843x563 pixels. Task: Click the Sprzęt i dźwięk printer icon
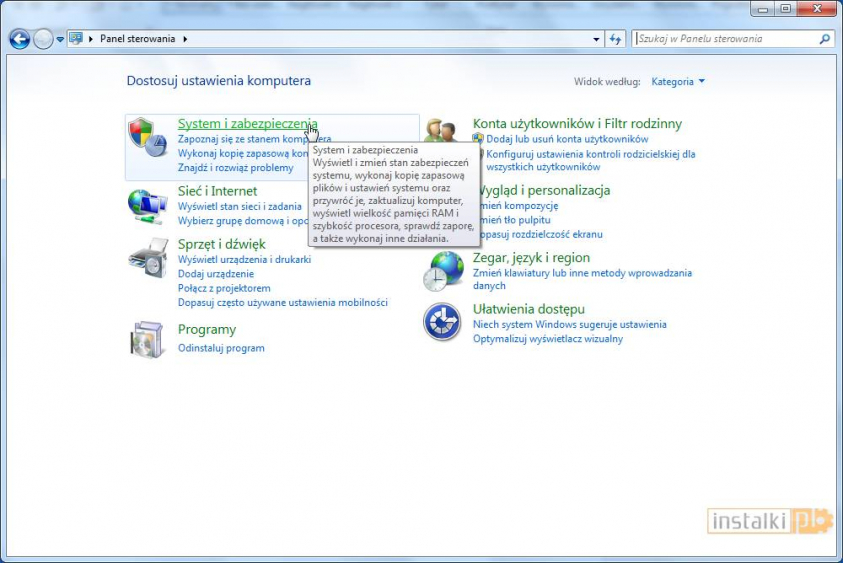pos(148,257)
